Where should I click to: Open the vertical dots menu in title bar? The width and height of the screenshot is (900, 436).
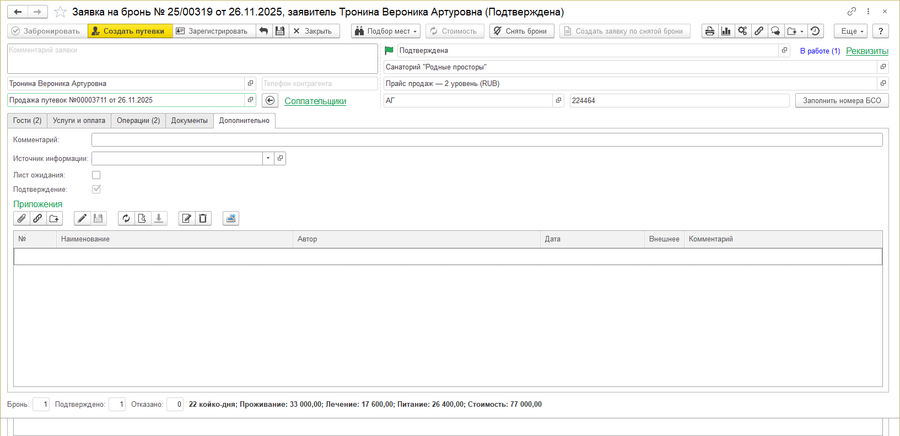pos(868,11)
